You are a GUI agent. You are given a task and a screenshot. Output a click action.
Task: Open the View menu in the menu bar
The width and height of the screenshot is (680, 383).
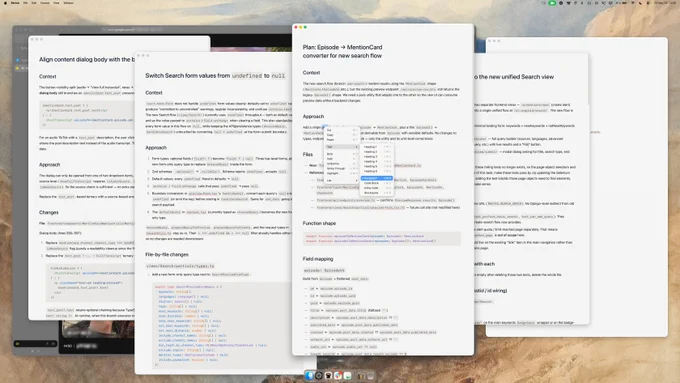point(56,3)
